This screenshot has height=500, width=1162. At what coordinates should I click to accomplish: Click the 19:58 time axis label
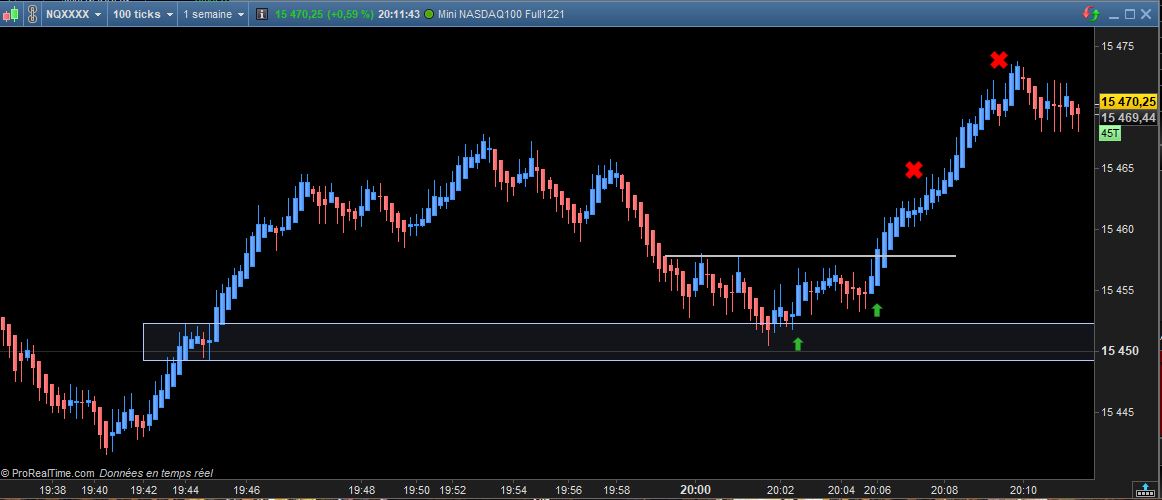[617, 490]
